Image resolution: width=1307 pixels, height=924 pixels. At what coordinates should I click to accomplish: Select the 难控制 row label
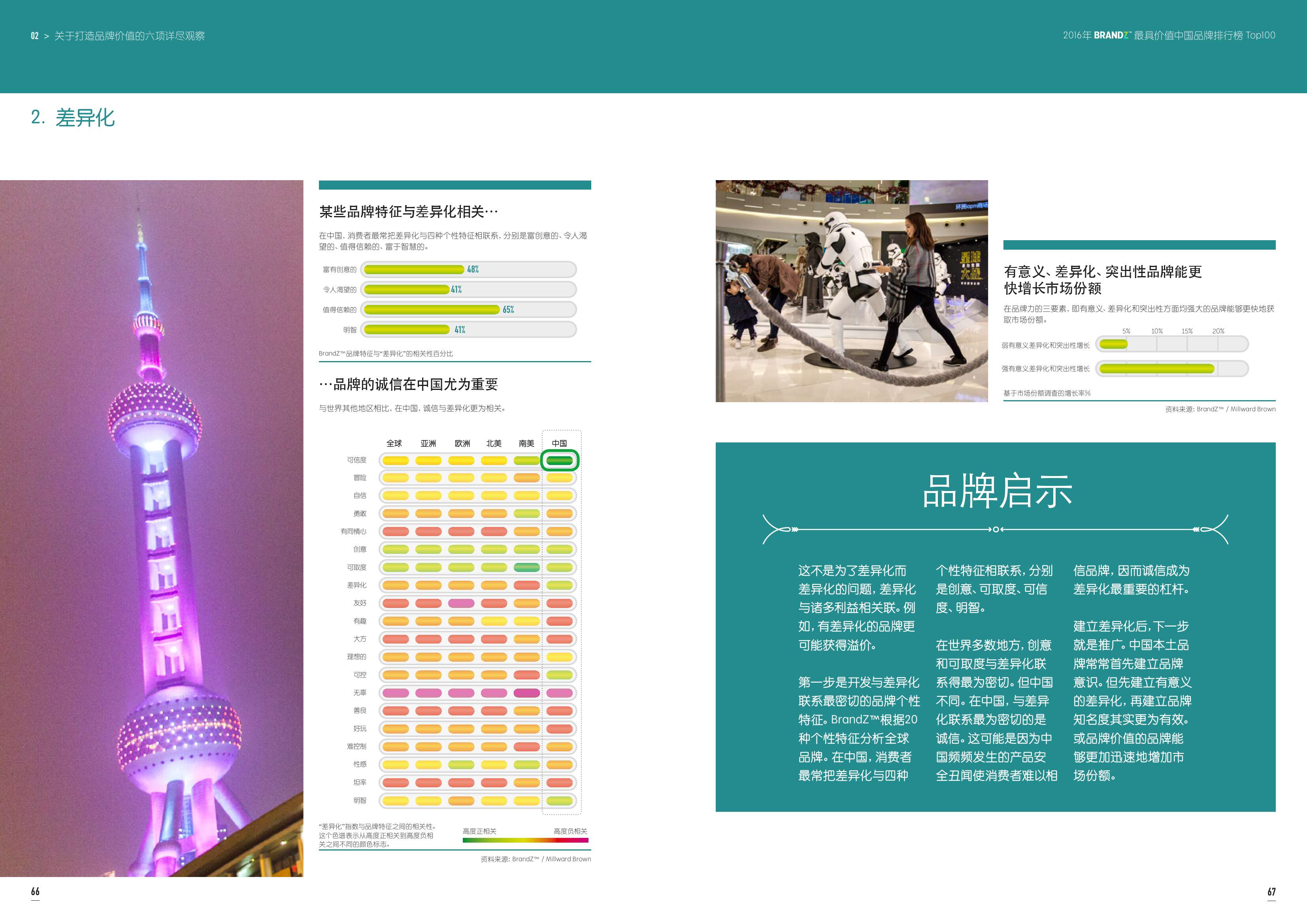[357, 747]
